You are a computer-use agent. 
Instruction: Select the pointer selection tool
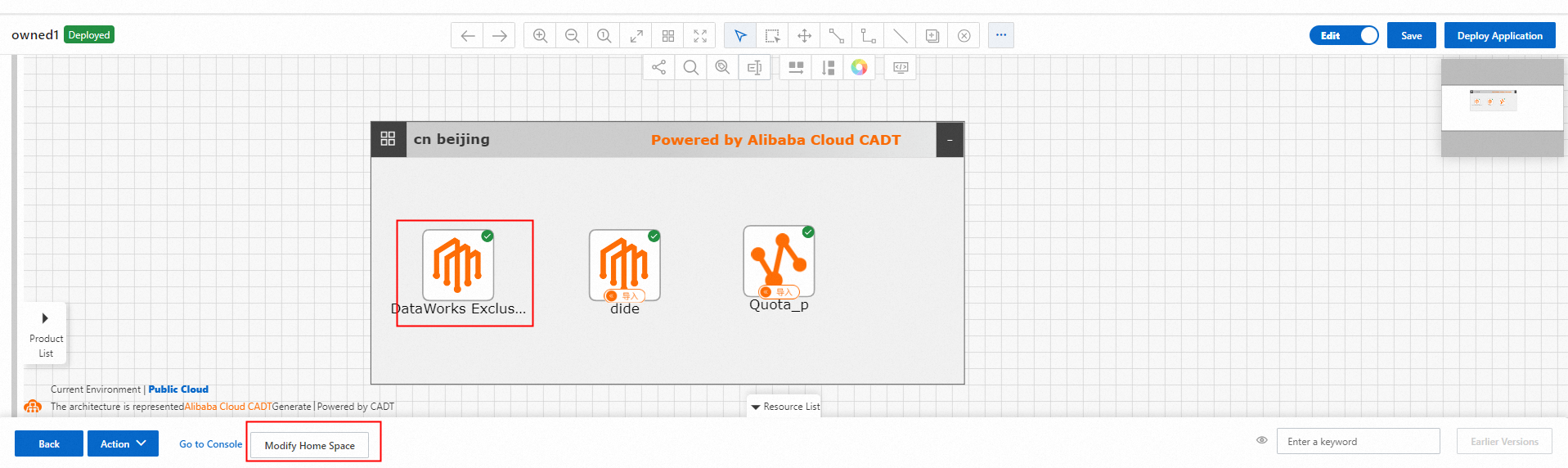tap(740, 36)
